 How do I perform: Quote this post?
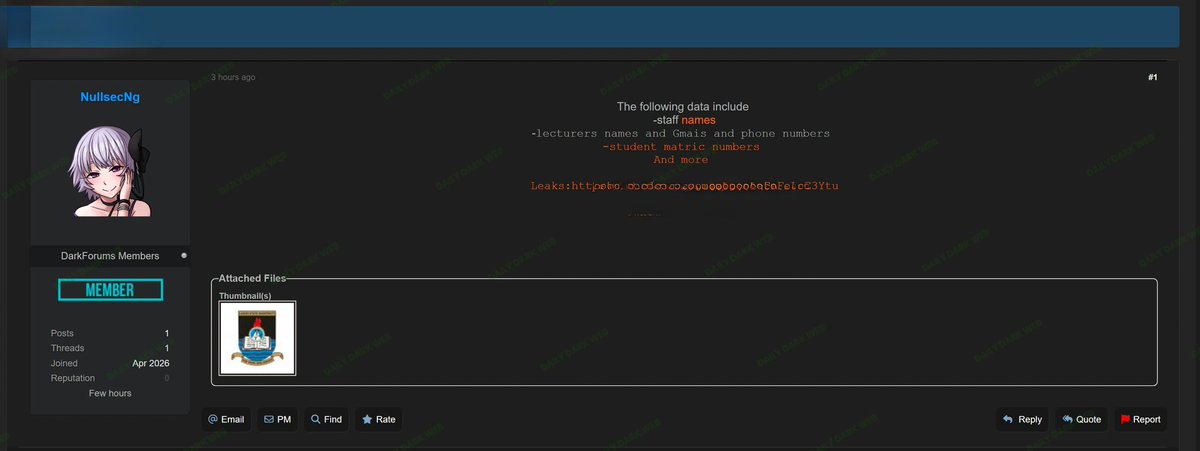tap(1082, 419)
